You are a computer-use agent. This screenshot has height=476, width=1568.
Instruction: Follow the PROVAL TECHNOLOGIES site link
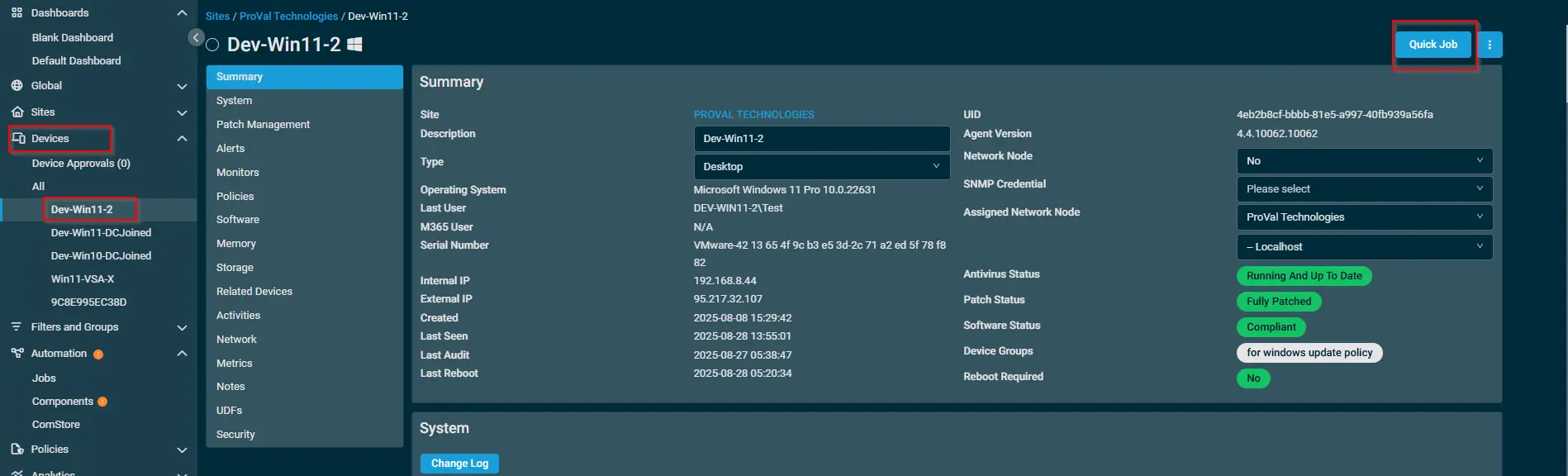(753, 115)
